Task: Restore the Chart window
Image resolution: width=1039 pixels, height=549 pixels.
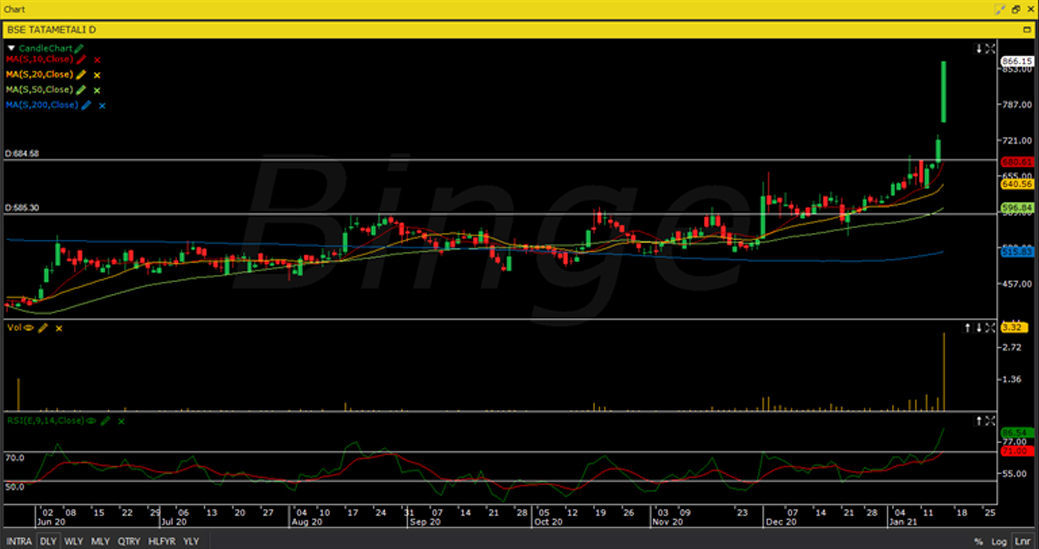Action: click(1016, 9)
